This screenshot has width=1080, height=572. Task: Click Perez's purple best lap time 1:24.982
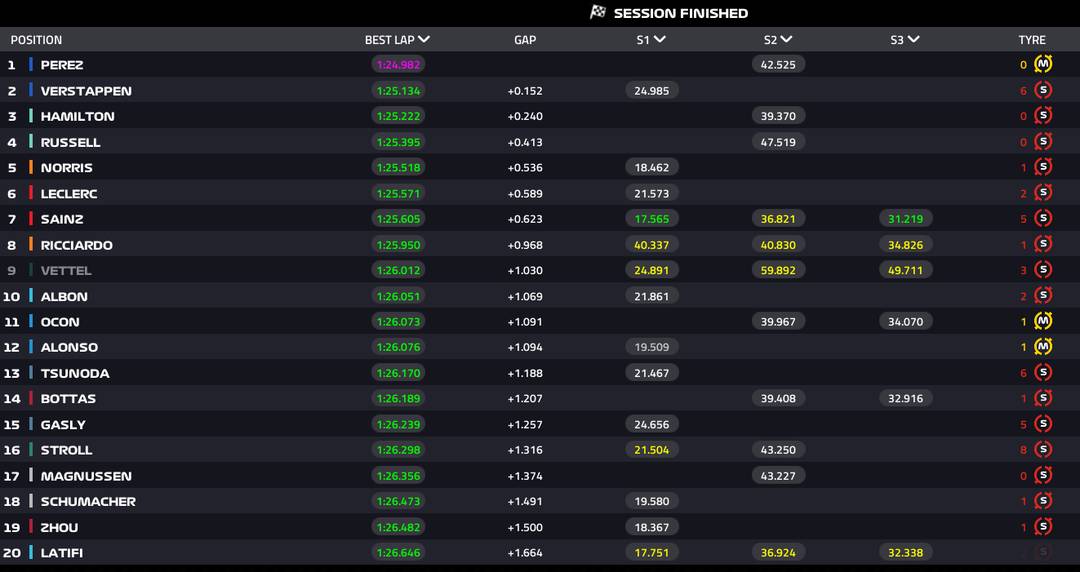point(399,64)
